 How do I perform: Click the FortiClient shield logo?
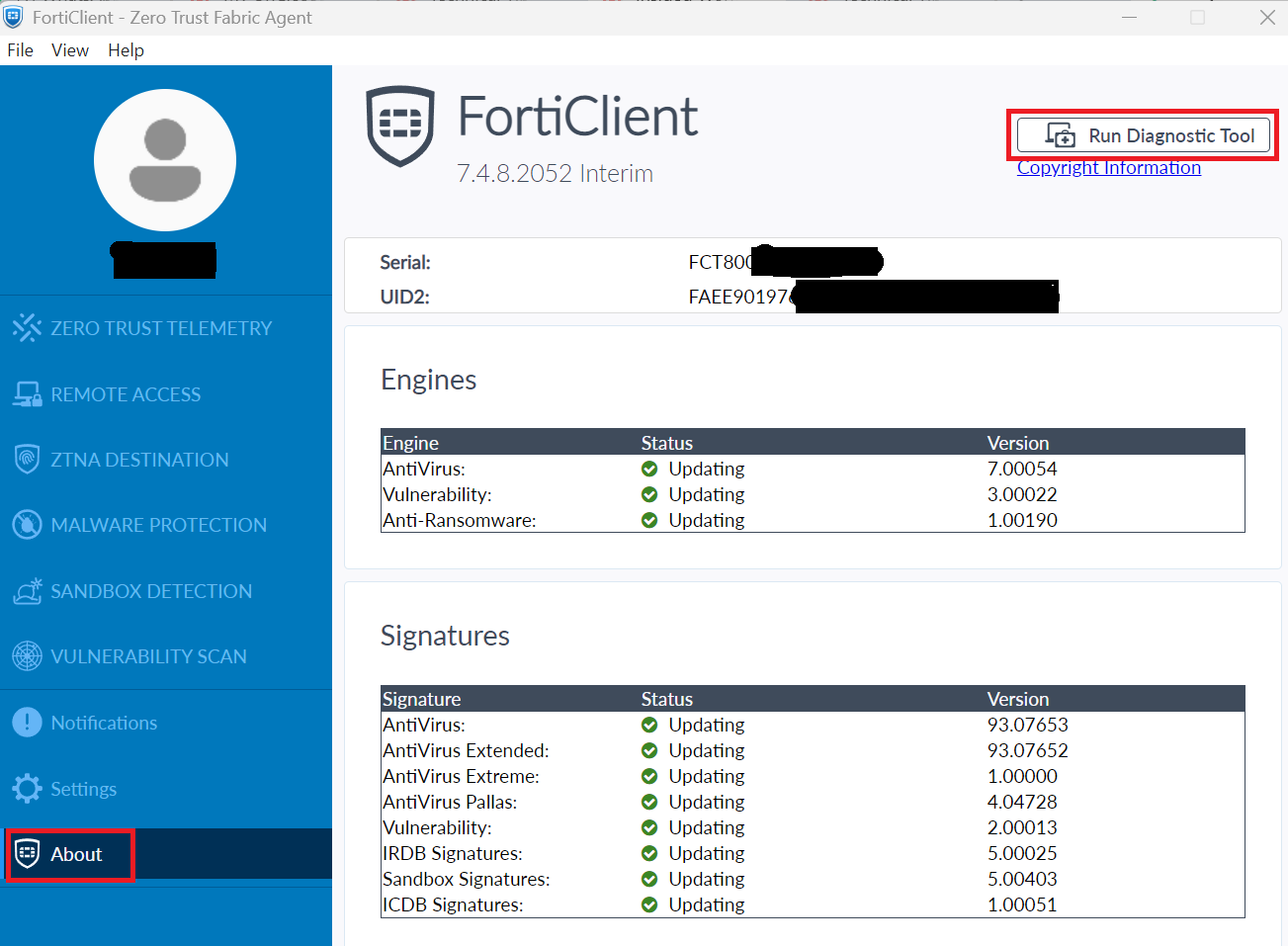(400, 127)
